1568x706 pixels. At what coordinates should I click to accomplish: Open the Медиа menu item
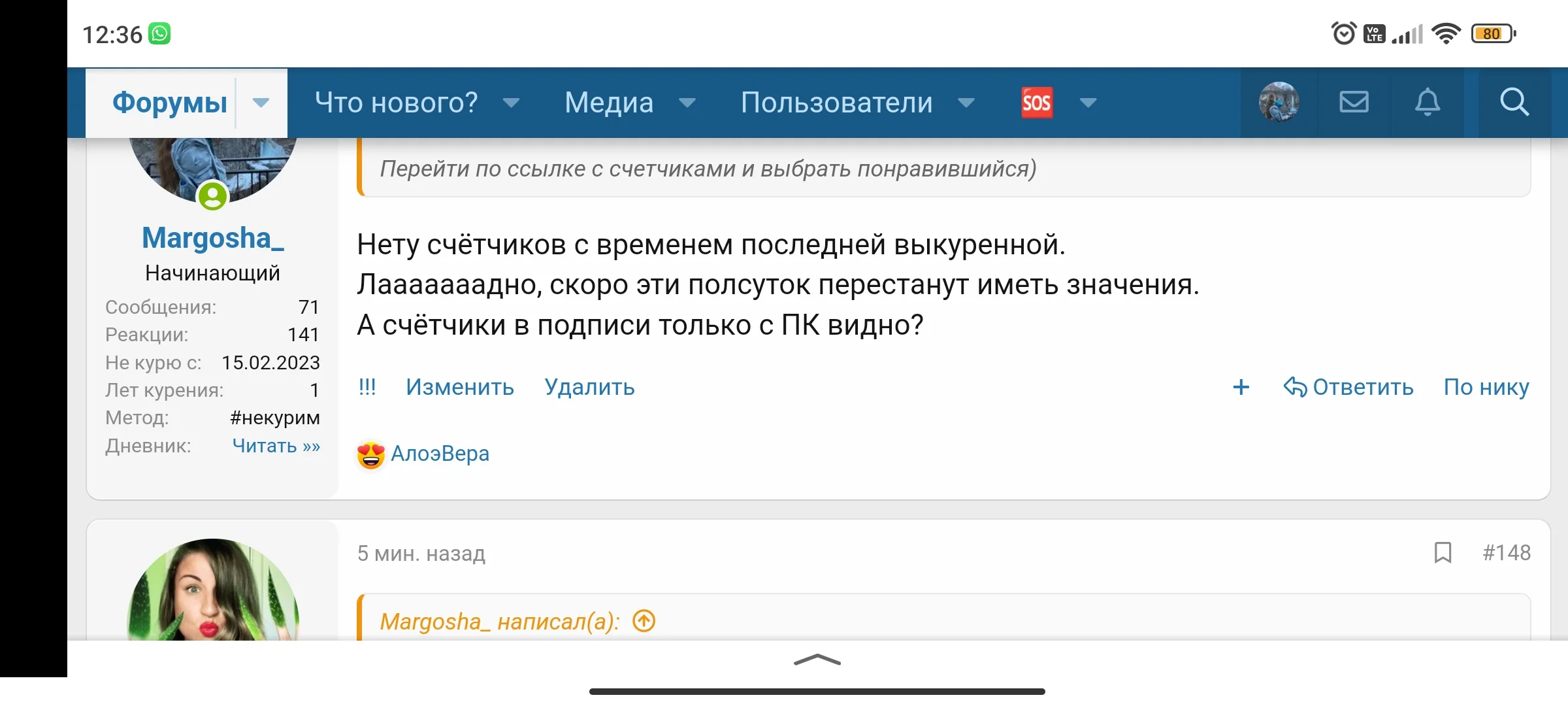tap(608, 103)
